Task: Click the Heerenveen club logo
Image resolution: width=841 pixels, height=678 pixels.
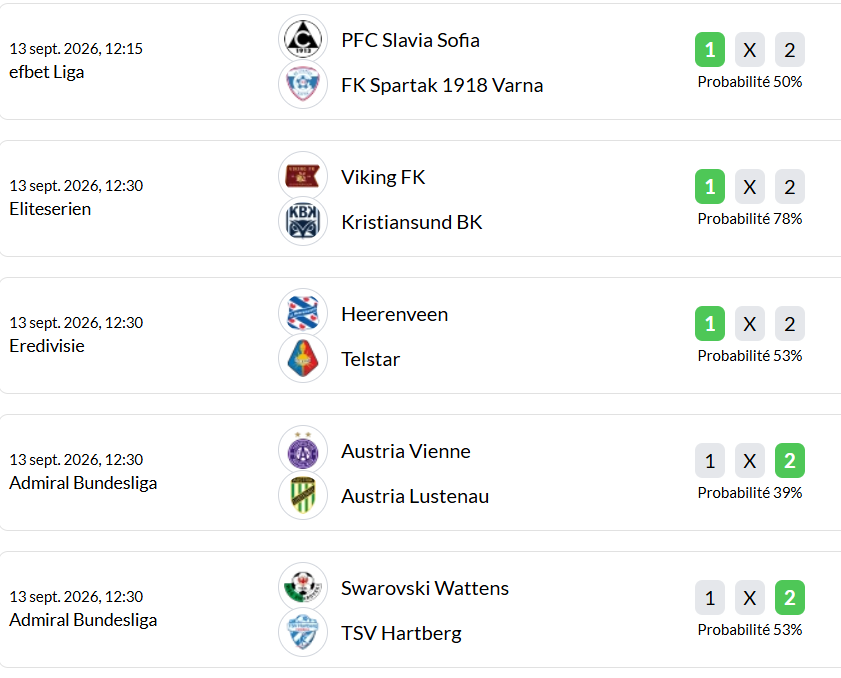Action: click(x=303, y=313)
